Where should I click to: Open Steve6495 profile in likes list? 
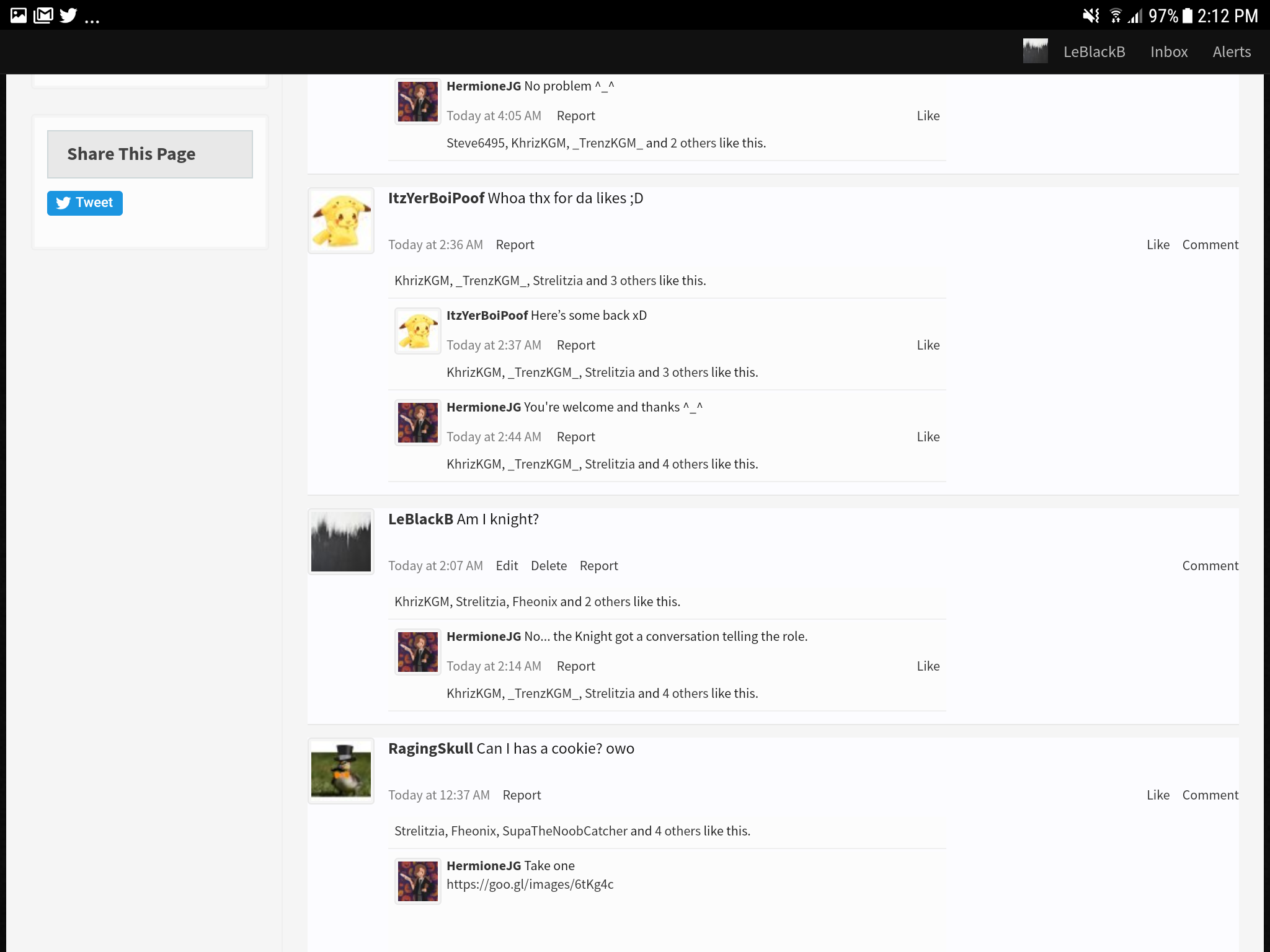click(x=476, y=143)
